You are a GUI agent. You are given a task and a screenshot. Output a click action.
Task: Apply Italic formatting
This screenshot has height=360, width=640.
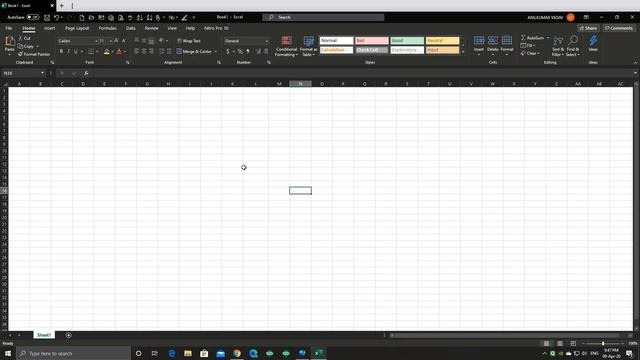click(69, 51)
